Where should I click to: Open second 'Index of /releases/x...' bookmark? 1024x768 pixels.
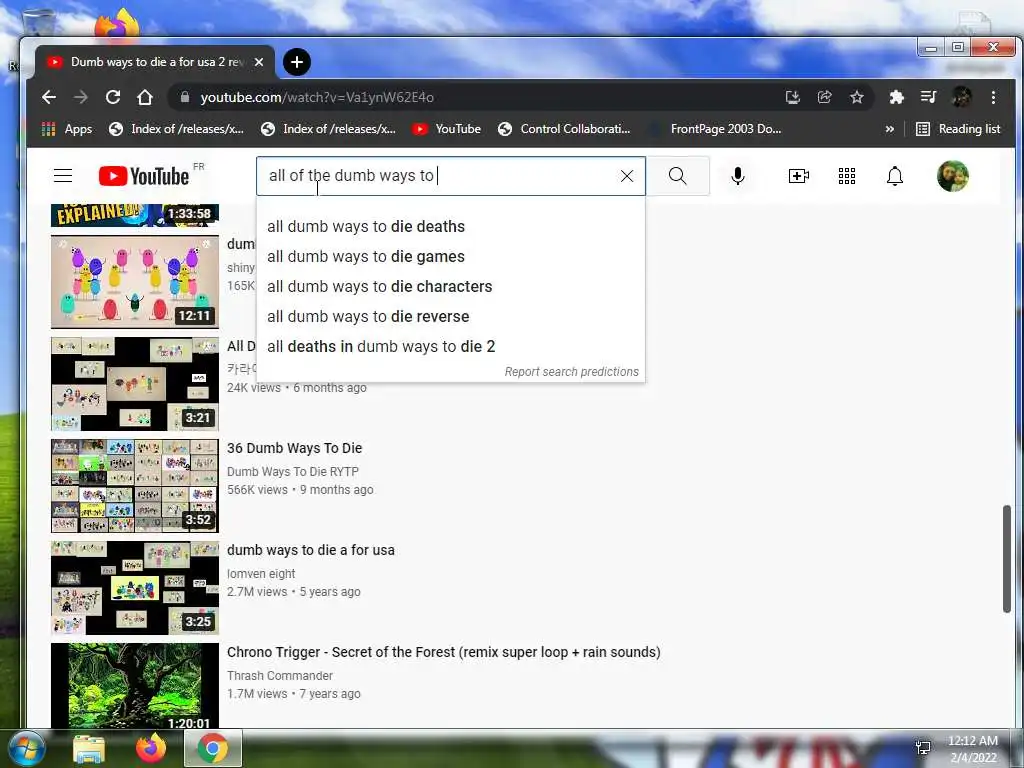click(x=328, y=129)
